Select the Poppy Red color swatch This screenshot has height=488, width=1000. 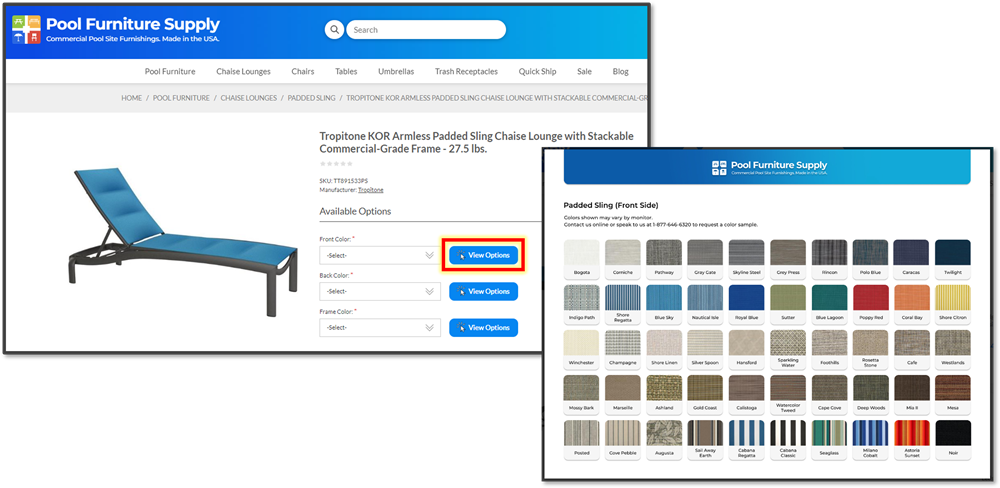click(870, 304)
